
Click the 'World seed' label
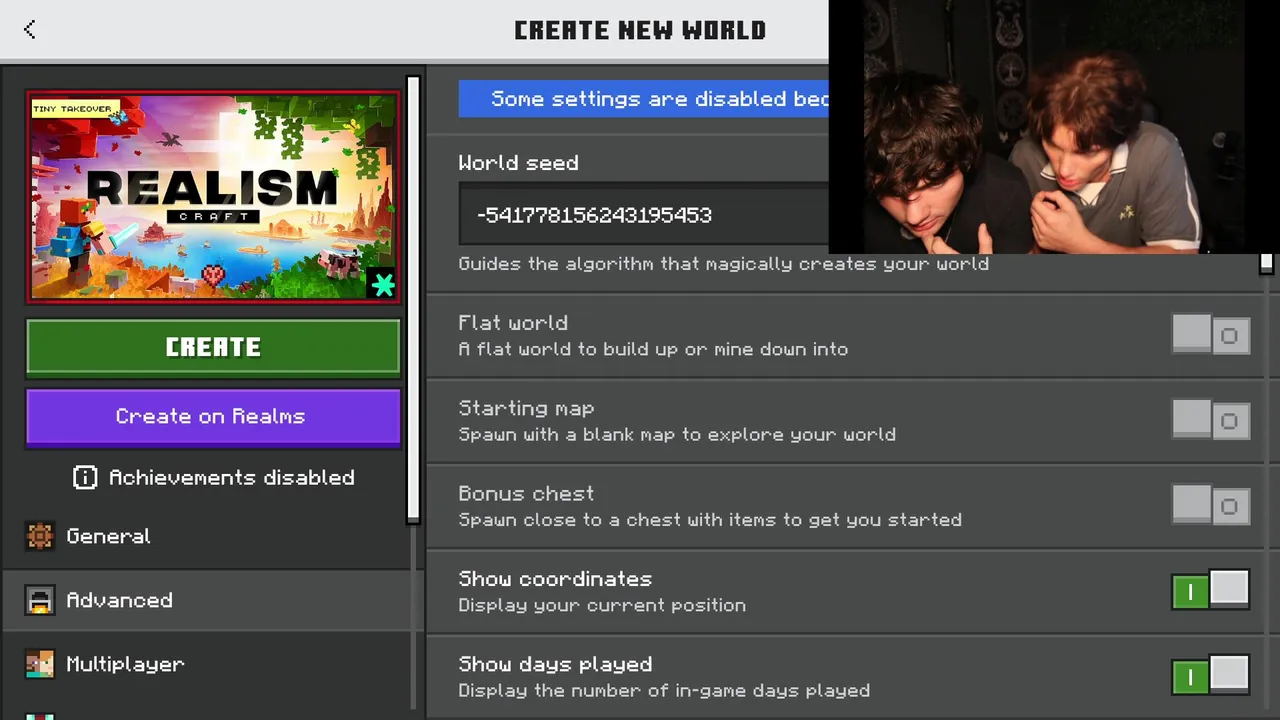(518, 163)
